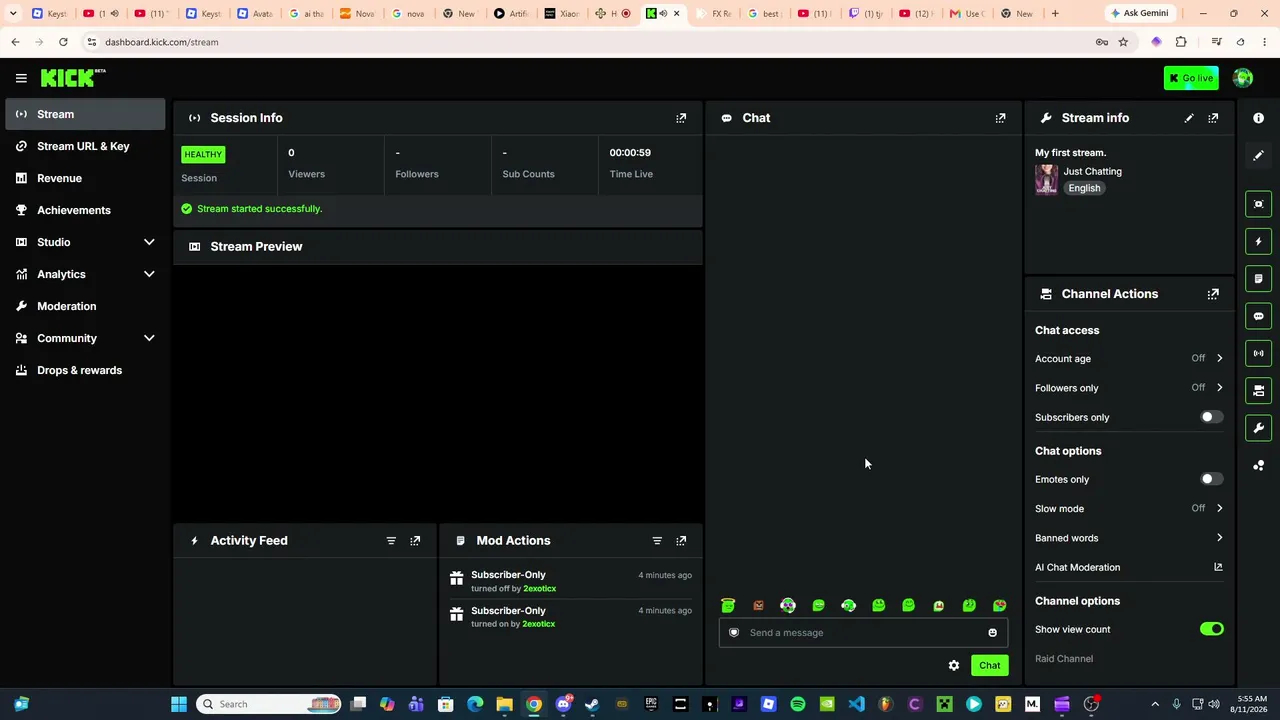The width and height of the screenshot is (1280, 720).
Task: Reload the page in browser toolbar
Action: [x=63, y=42]
